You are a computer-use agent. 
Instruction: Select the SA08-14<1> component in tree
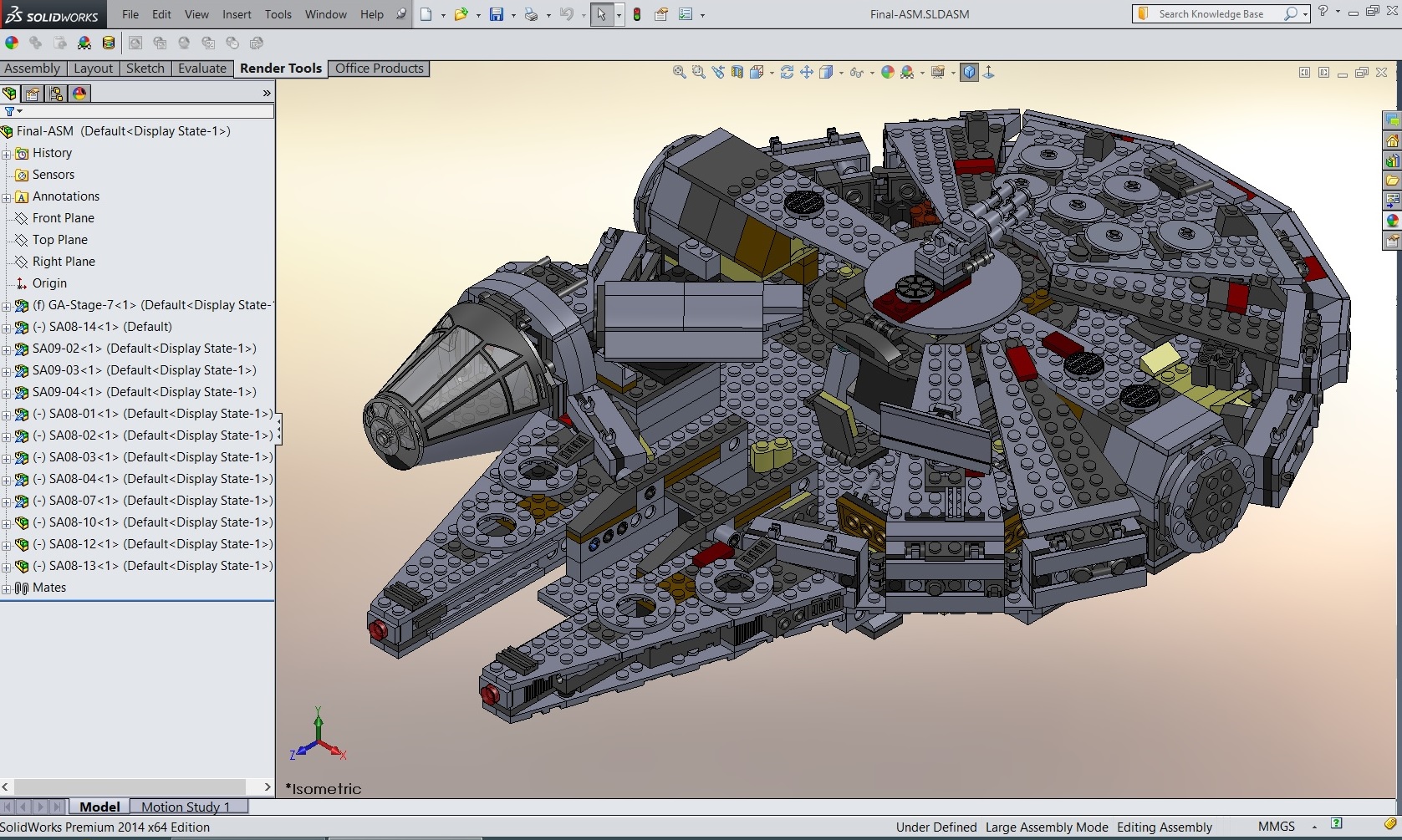click(102, 327)
